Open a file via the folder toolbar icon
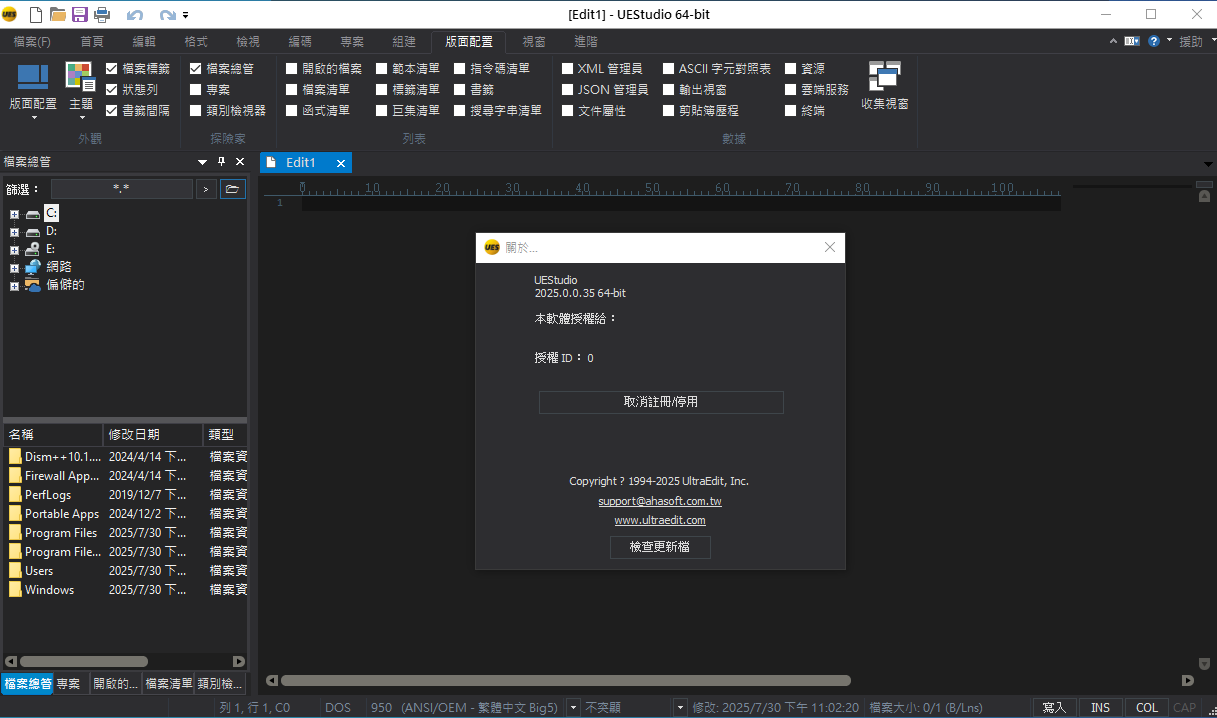Screen dimensions: 1217x718 coord(60,14)
